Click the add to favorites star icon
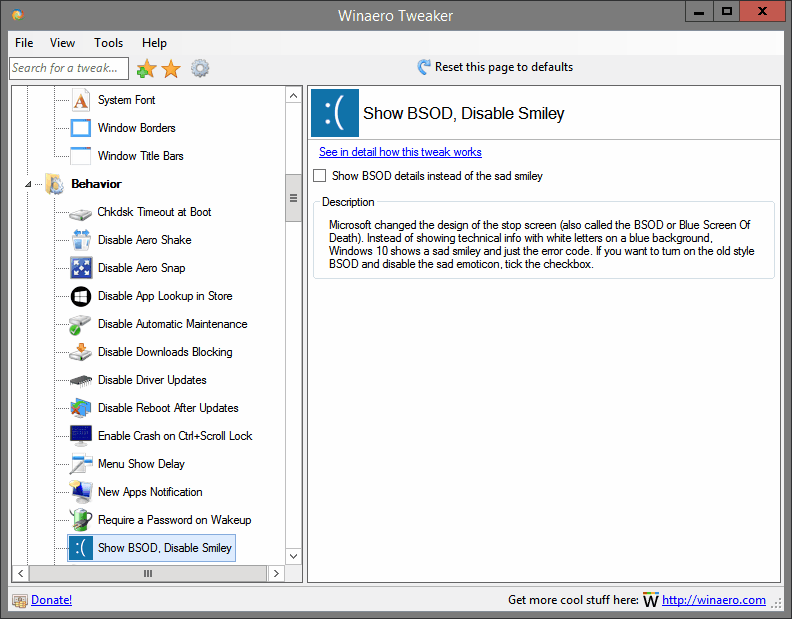792x619 pixels. (146, 68)
